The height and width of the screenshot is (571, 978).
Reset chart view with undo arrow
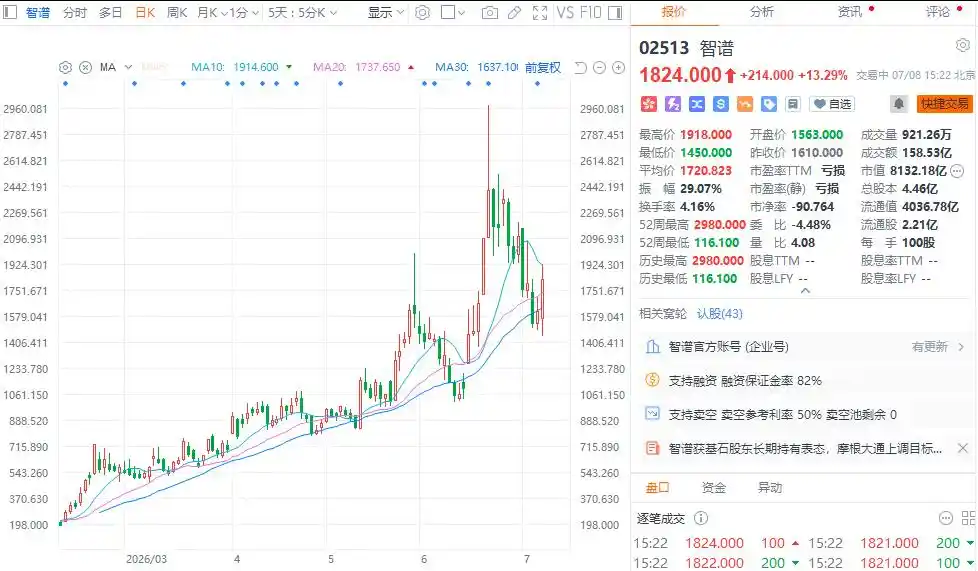(x=581, y=67)
